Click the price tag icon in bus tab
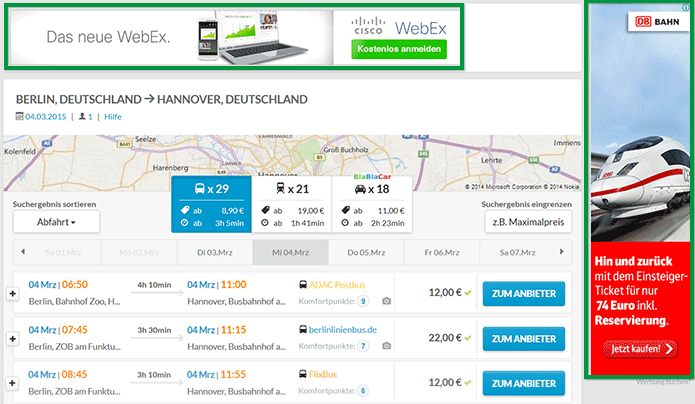The width and height of the screenshot is (695, 404). click(x=185, y=210)
